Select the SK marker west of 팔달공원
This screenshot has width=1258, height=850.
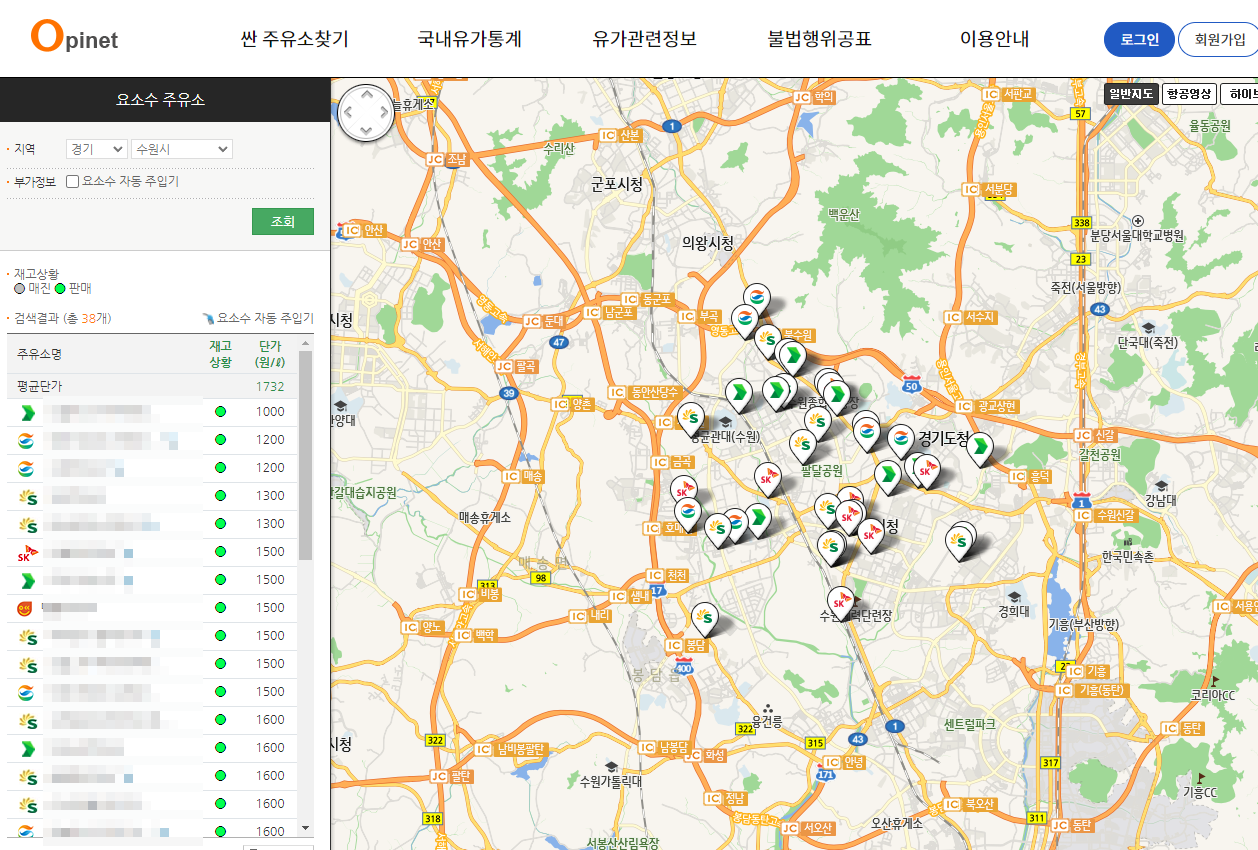click(768, 480)
